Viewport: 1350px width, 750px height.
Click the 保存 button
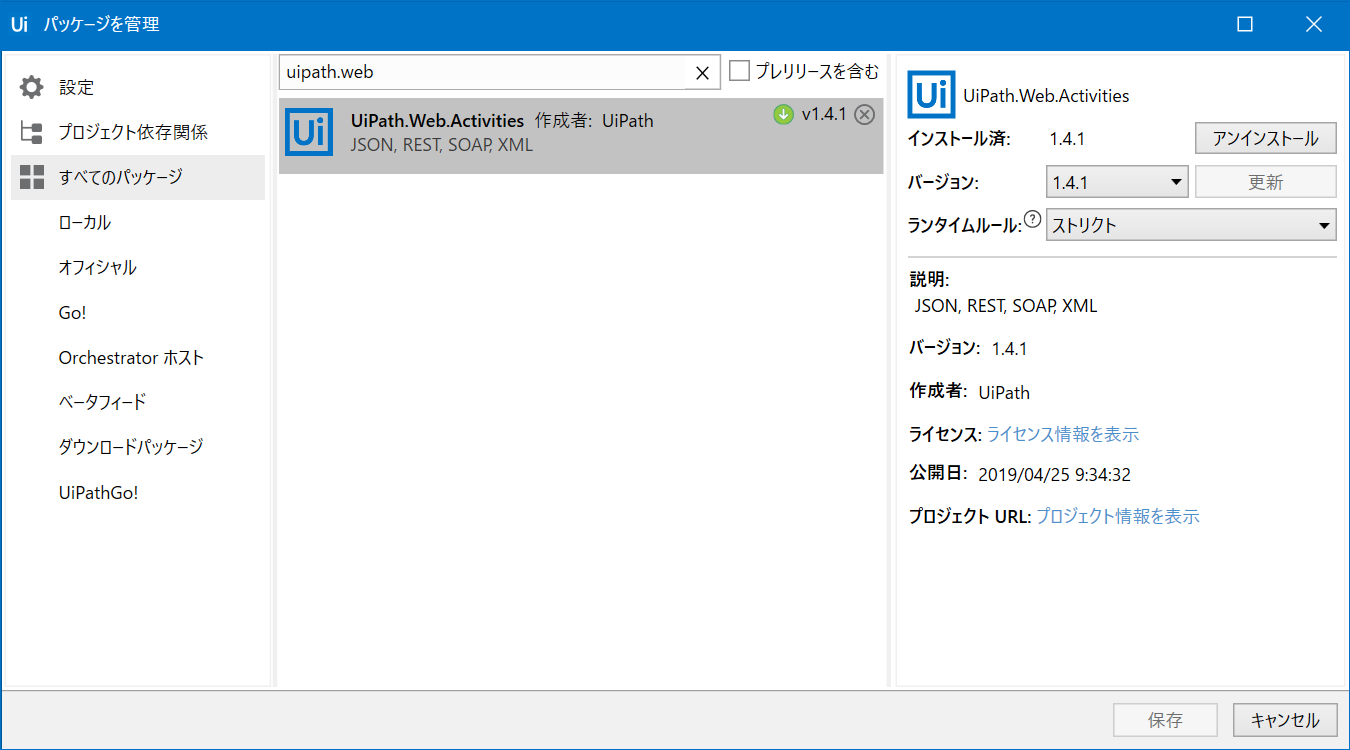(1166, 720)
